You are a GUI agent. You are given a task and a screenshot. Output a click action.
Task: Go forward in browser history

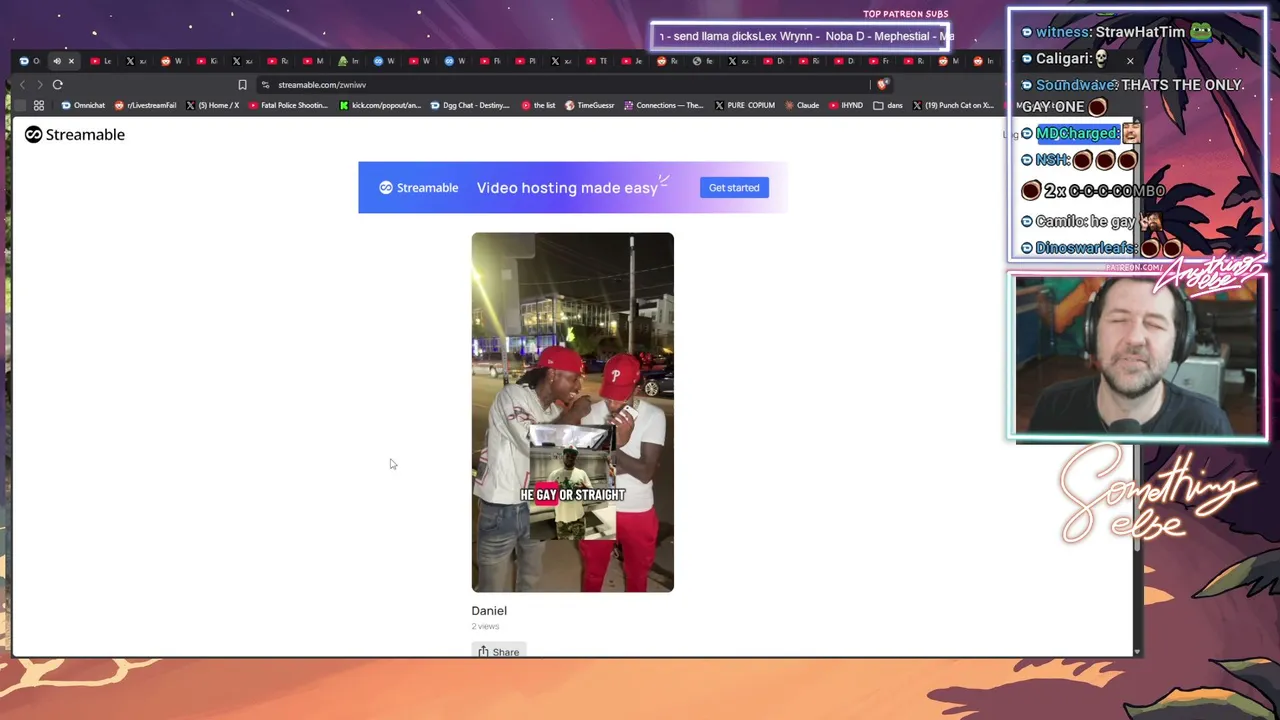[40, 85]
